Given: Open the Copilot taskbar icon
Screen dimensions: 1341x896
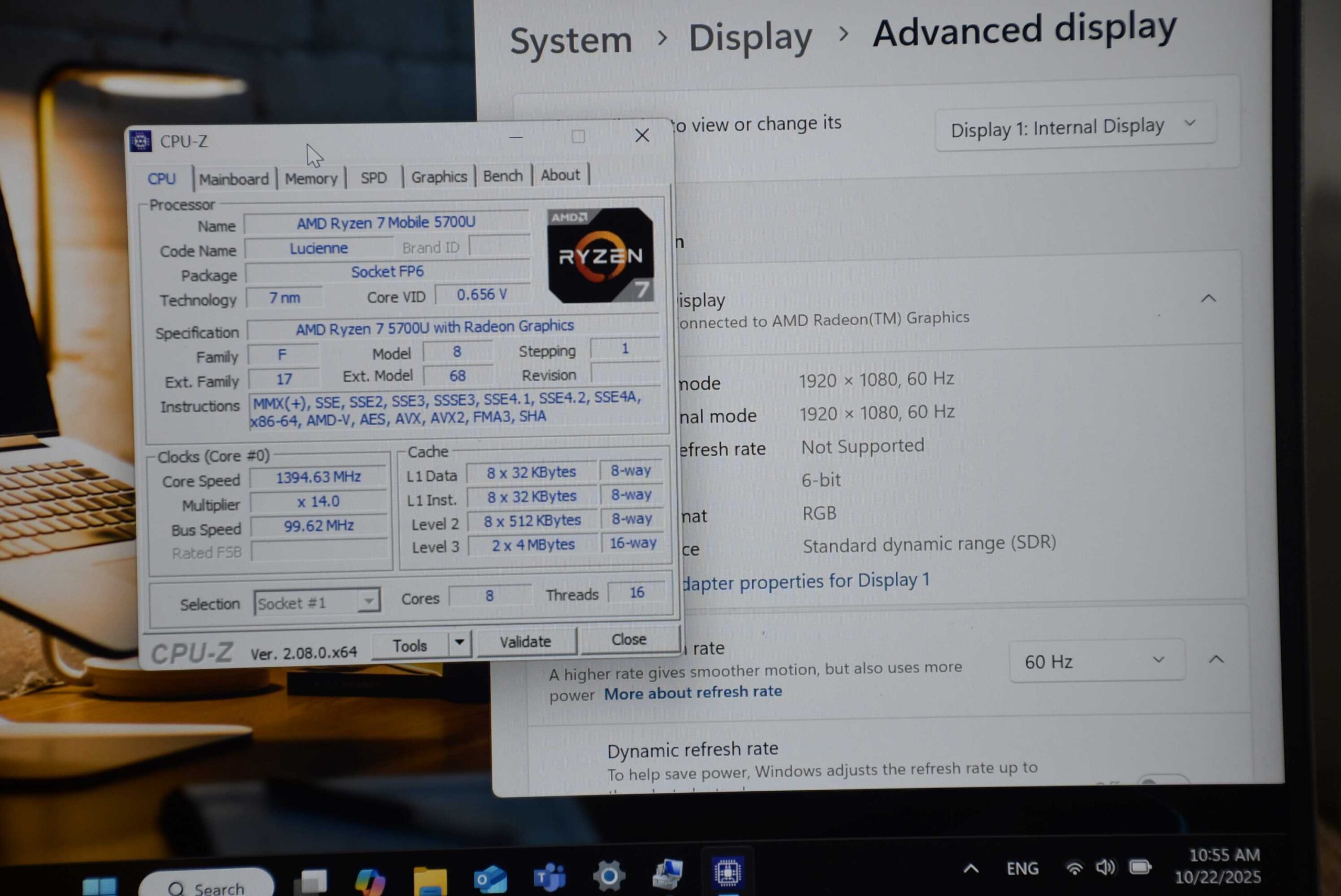Looking at the screenshot, I should (x=370, y=881).
